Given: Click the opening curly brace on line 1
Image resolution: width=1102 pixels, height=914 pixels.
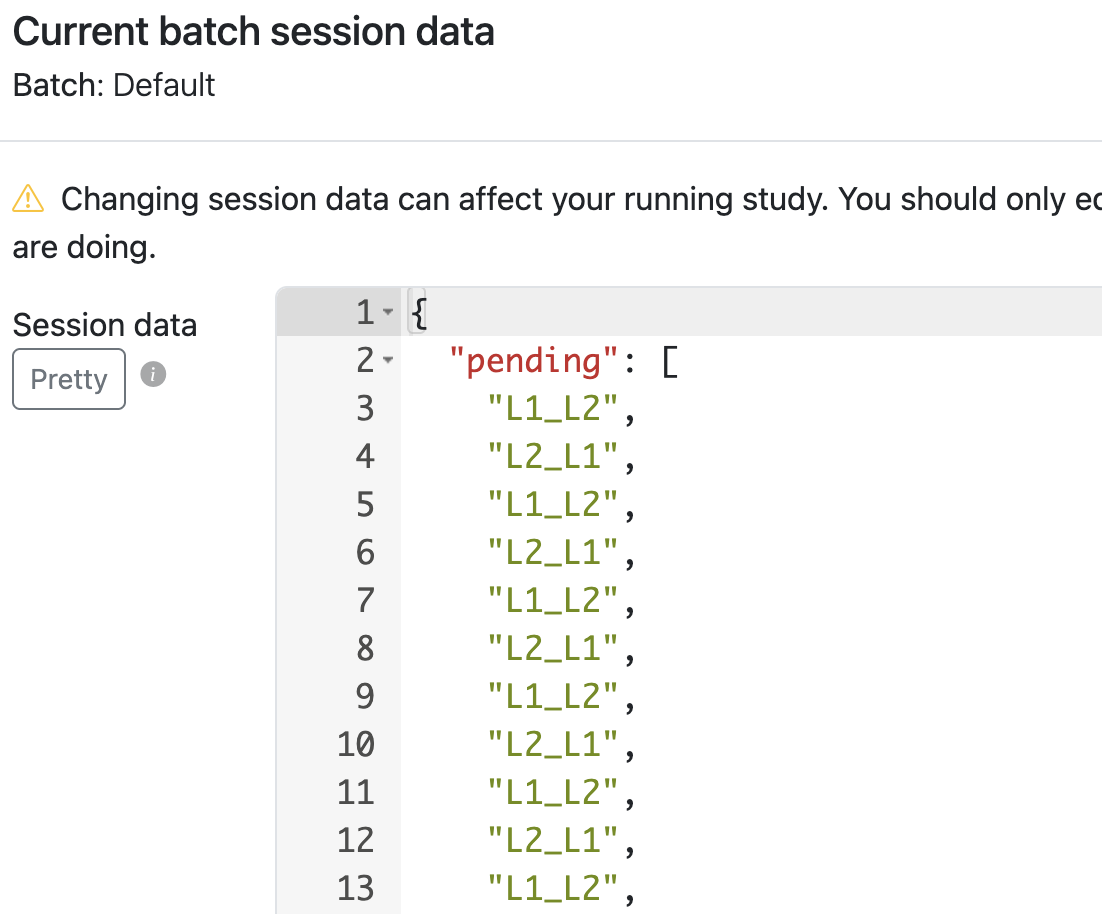Looking at the screenshot, I should pyautogui.click(x=419, y=314).
